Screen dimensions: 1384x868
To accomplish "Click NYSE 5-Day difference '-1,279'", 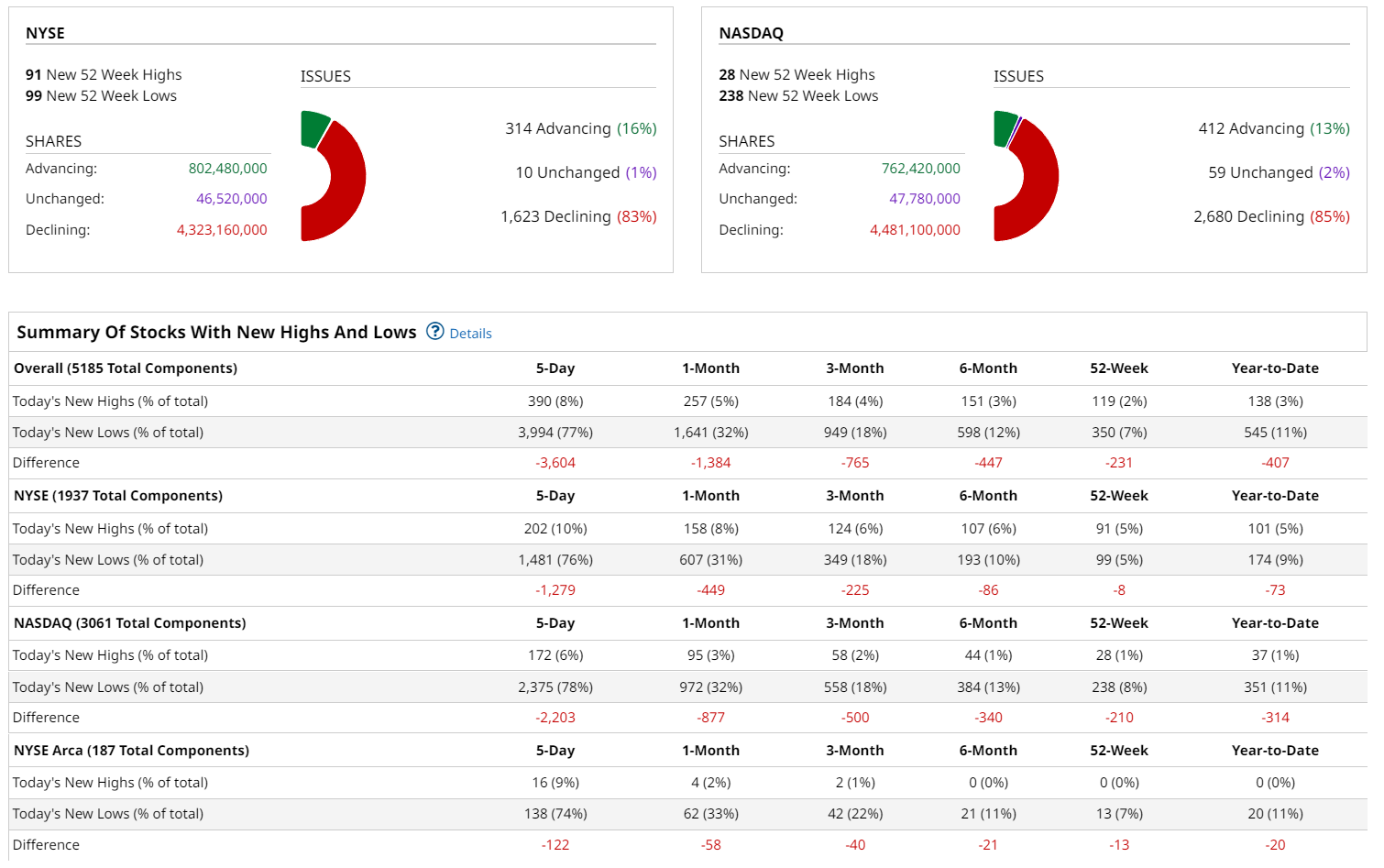I will click(x=555, y=590).
